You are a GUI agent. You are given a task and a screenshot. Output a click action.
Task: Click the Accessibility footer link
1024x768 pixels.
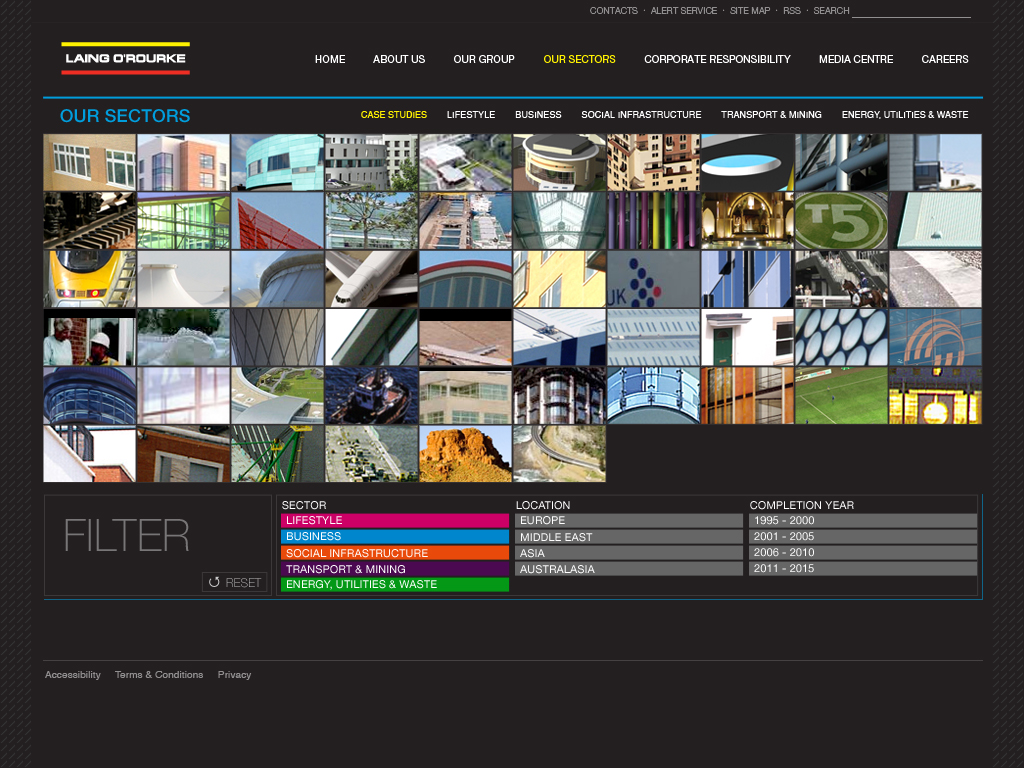[73, 675]
